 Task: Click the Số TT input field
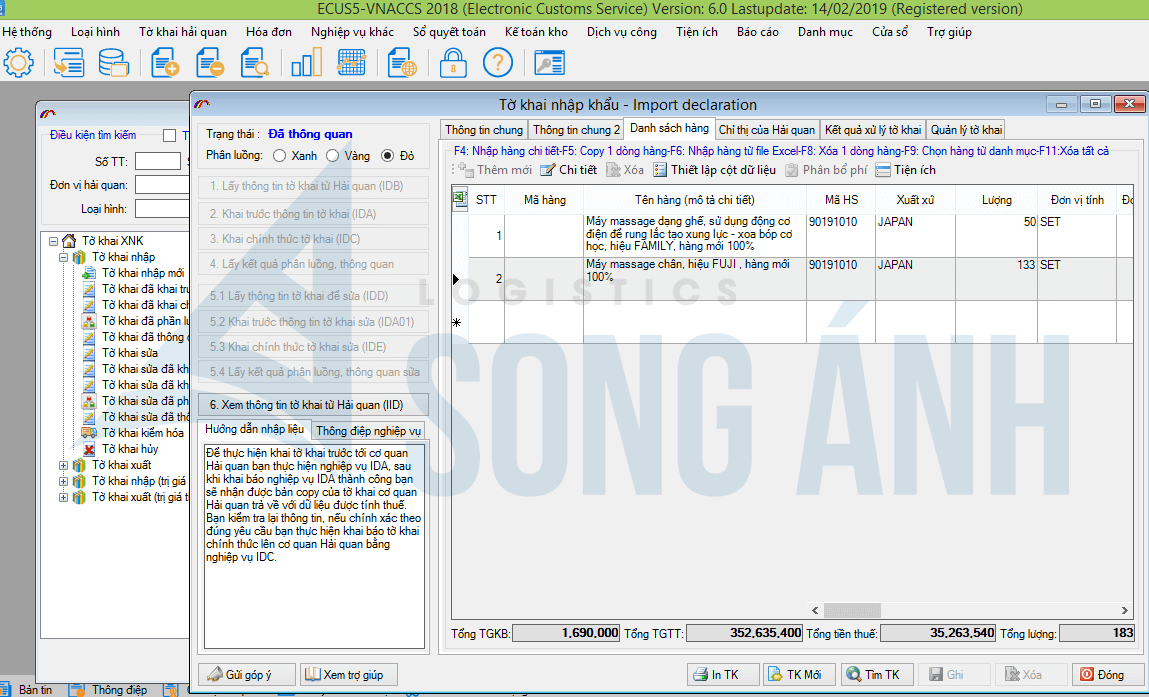pos(157,161)
